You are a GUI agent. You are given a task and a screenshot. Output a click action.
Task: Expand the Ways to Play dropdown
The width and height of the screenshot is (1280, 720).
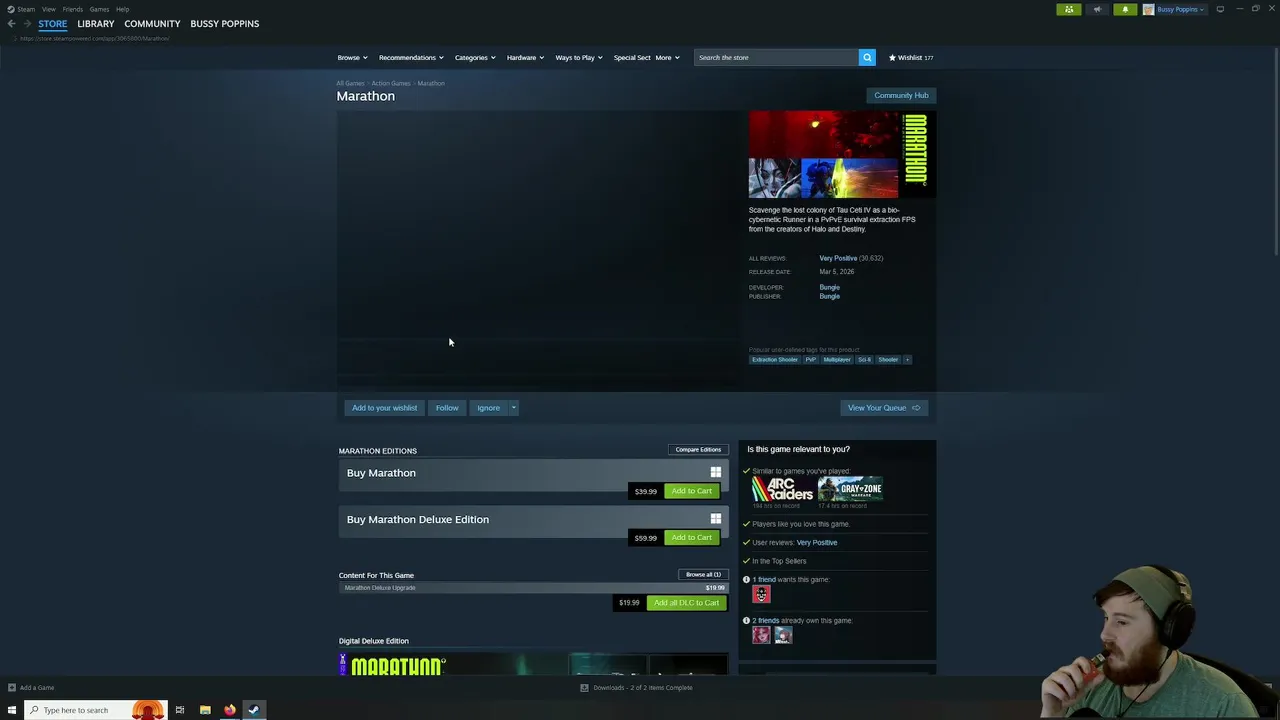[579, 57]
